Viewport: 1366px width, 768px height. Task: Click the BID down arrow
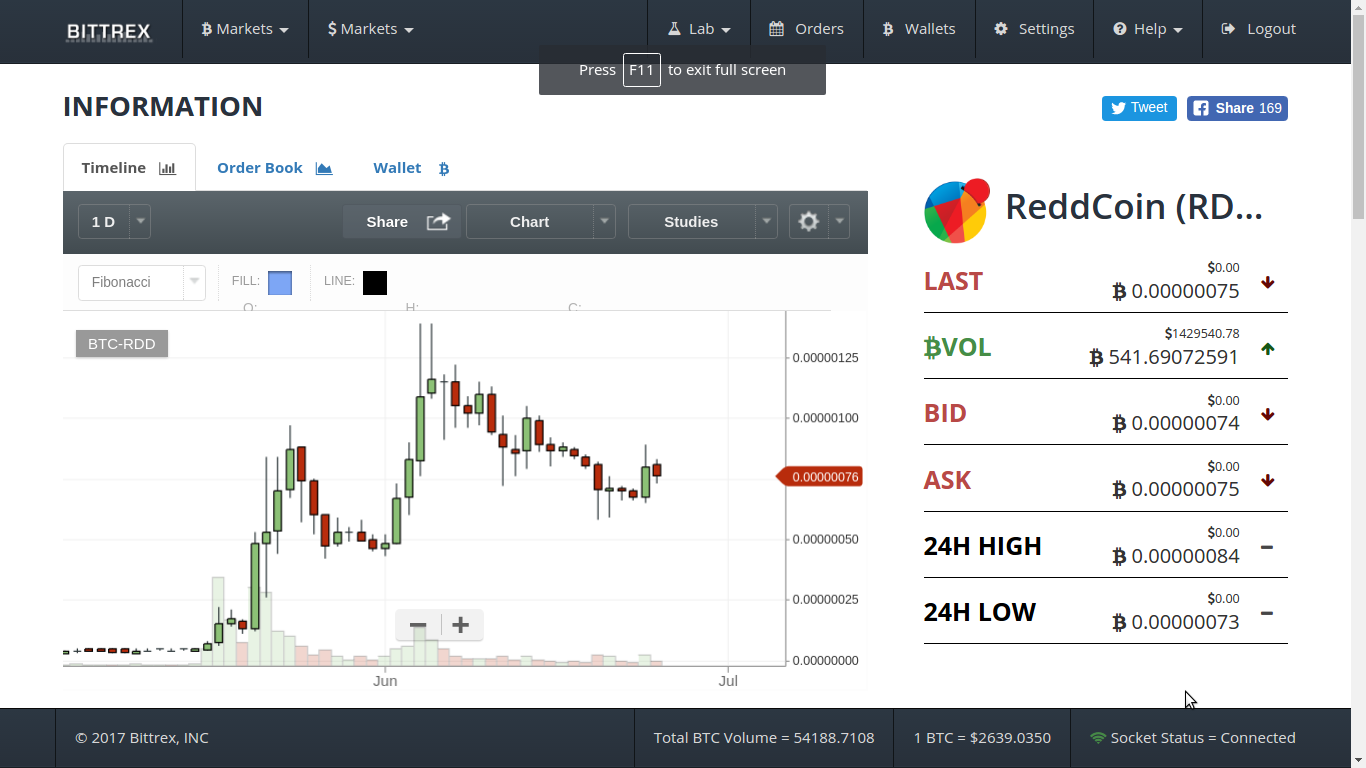[x=1268, y=415]
